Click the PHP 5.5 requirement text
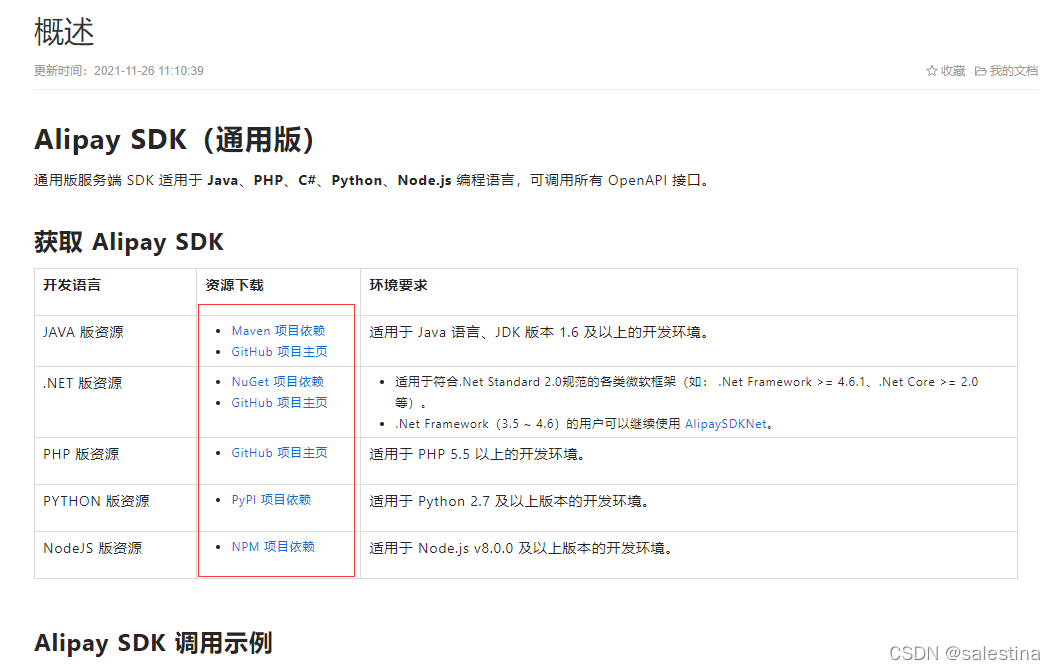The height and width of the screenshot is (670, 1055). tap(477, 455)
